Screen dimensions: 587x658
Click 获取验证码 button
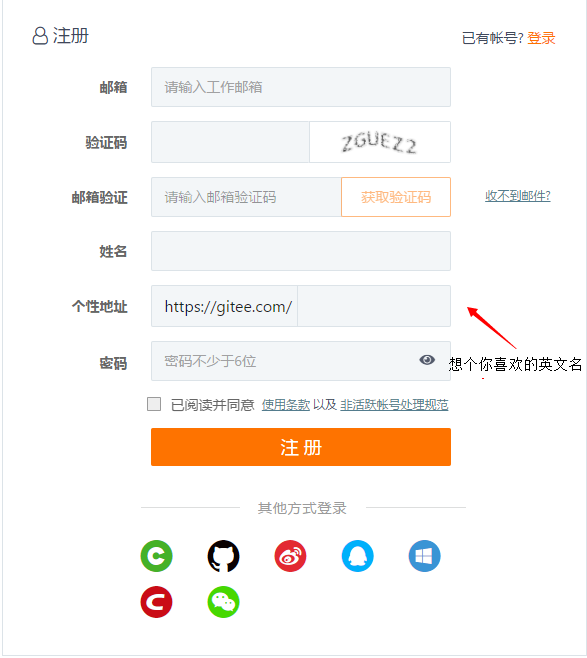point(396,197)
